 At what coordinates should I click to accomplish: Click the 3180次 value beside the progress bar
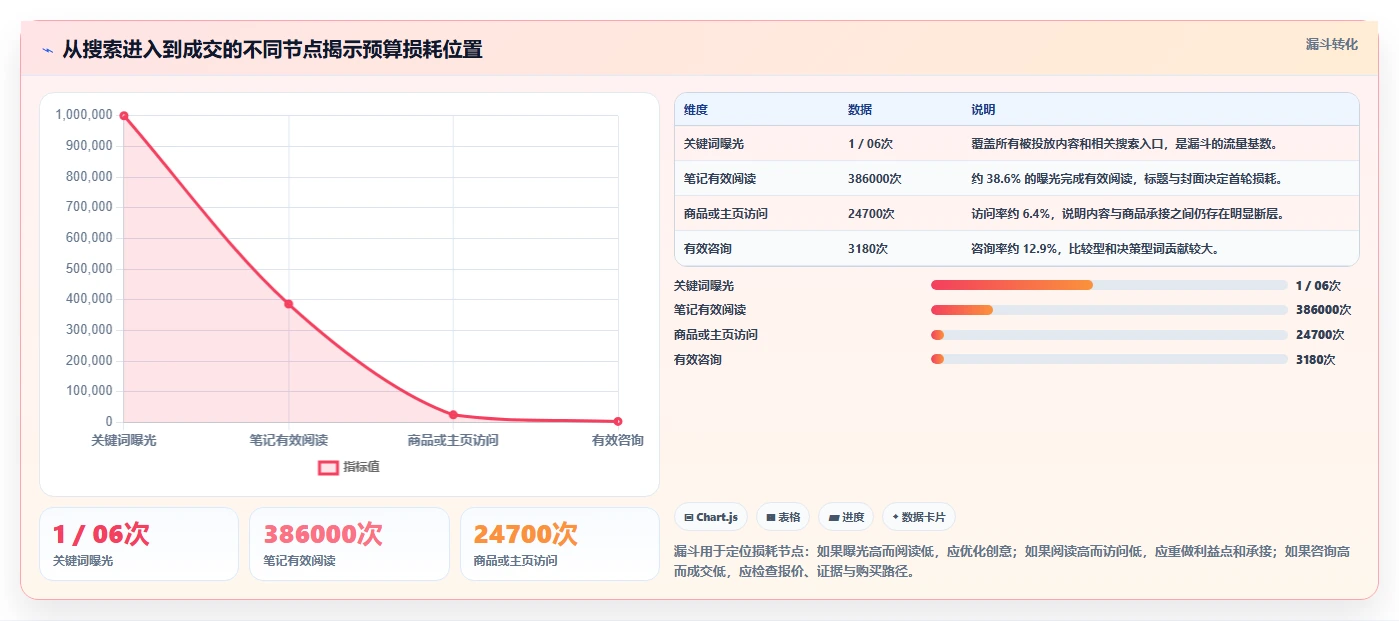(x=1315, y=360)
